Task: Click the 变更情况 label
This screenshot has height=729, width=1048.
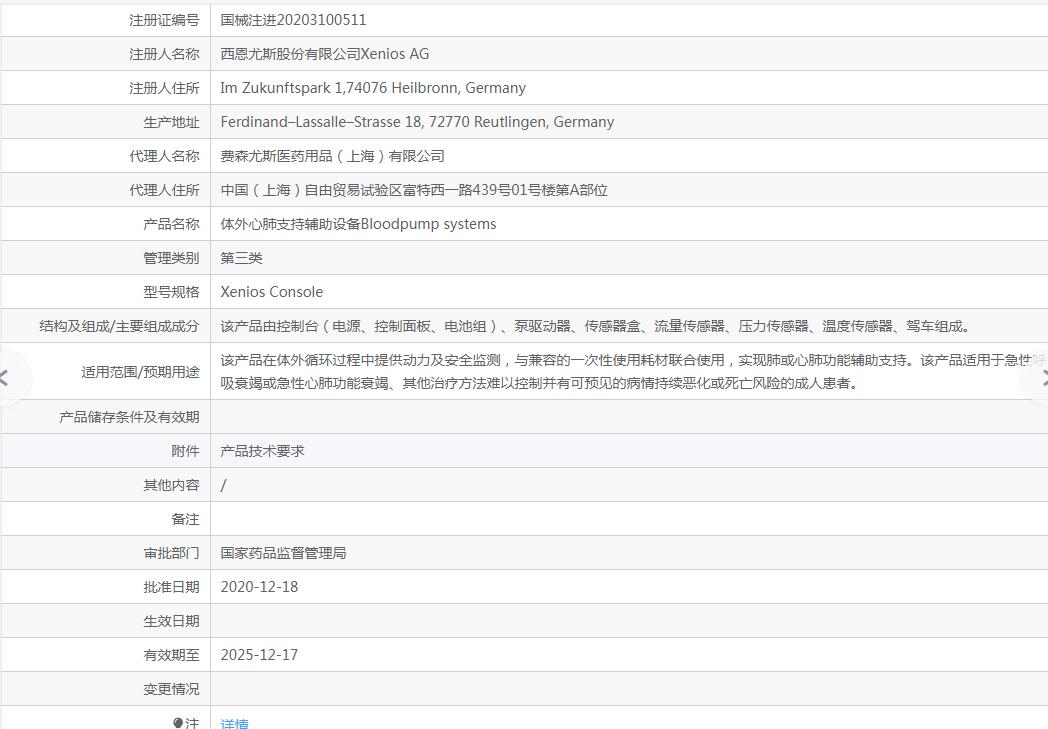Action: tap(171, 690)
